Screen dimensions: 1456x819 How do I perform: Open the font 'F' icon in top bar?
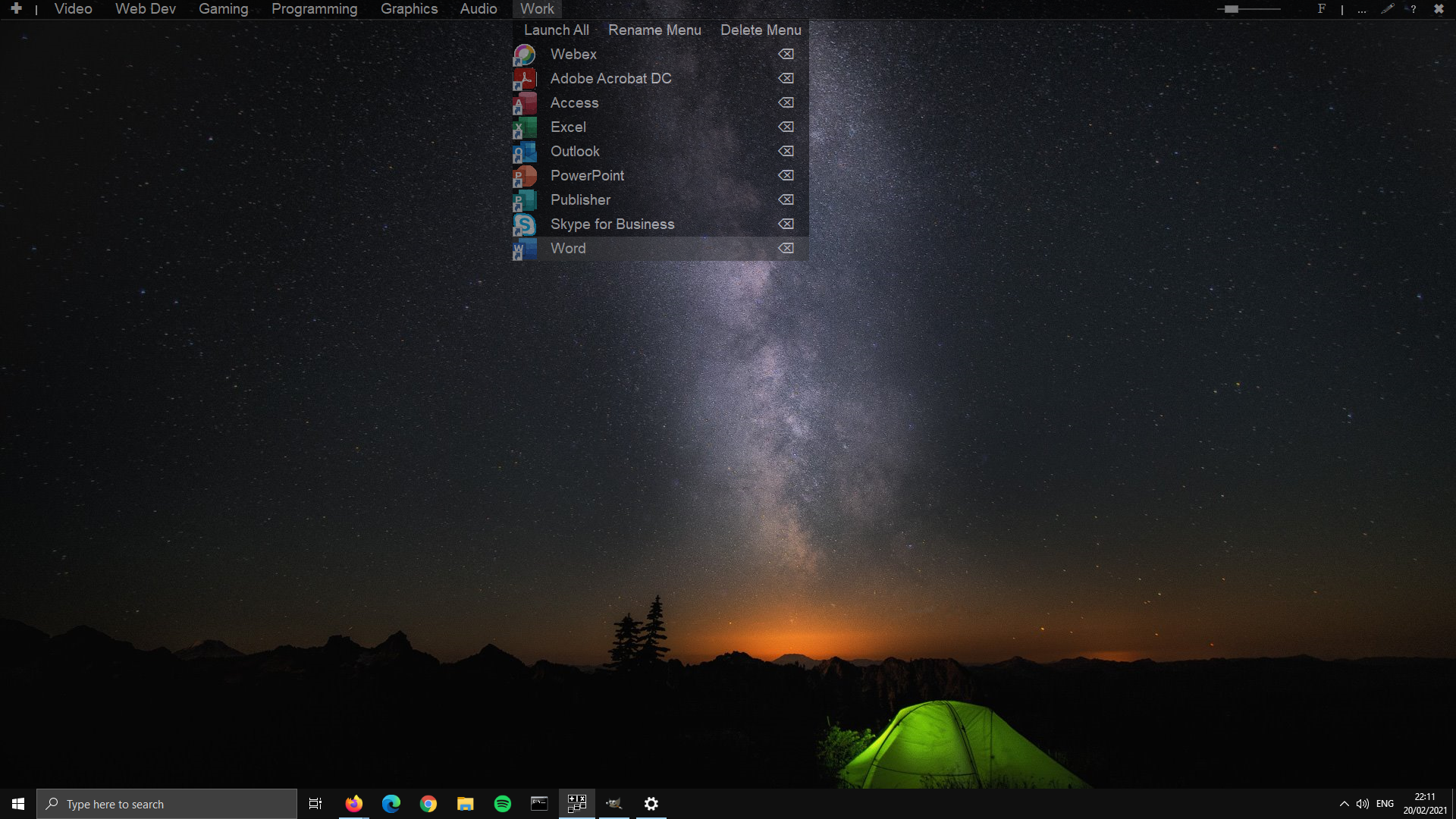click(1322, 9)
